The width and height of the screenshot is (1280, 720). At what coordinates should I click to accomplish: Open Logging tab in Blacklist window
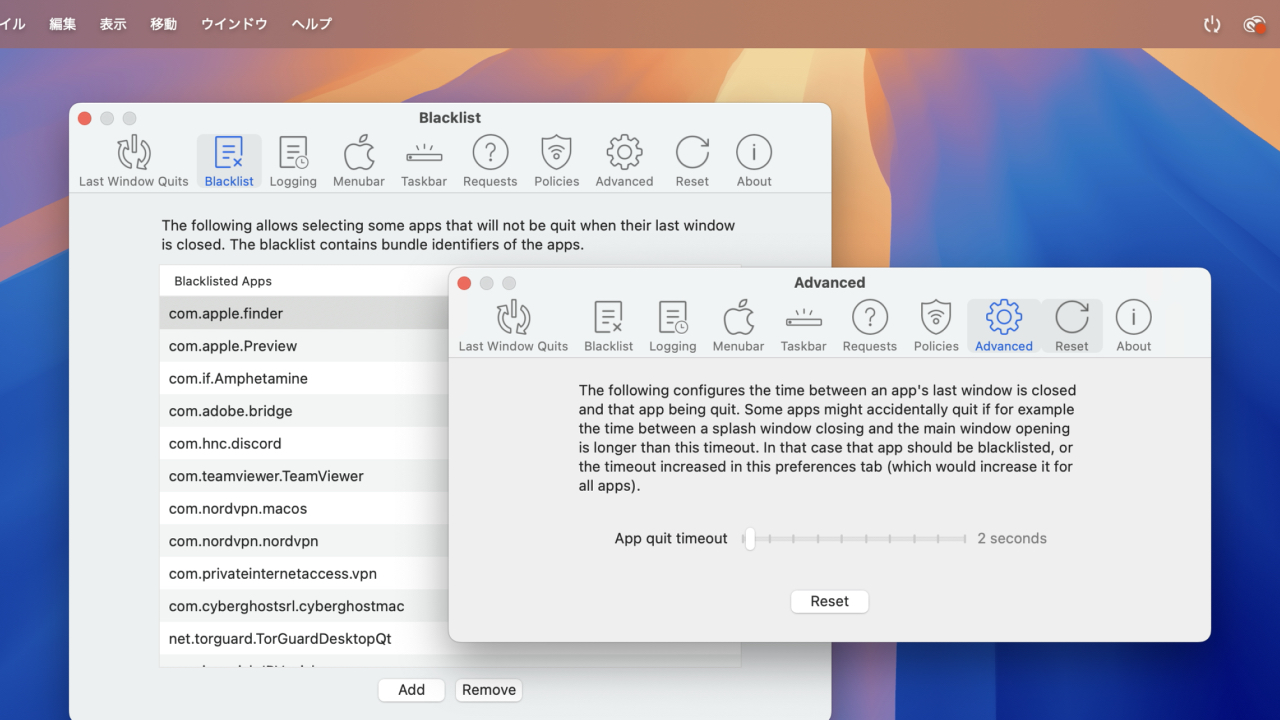293,162
